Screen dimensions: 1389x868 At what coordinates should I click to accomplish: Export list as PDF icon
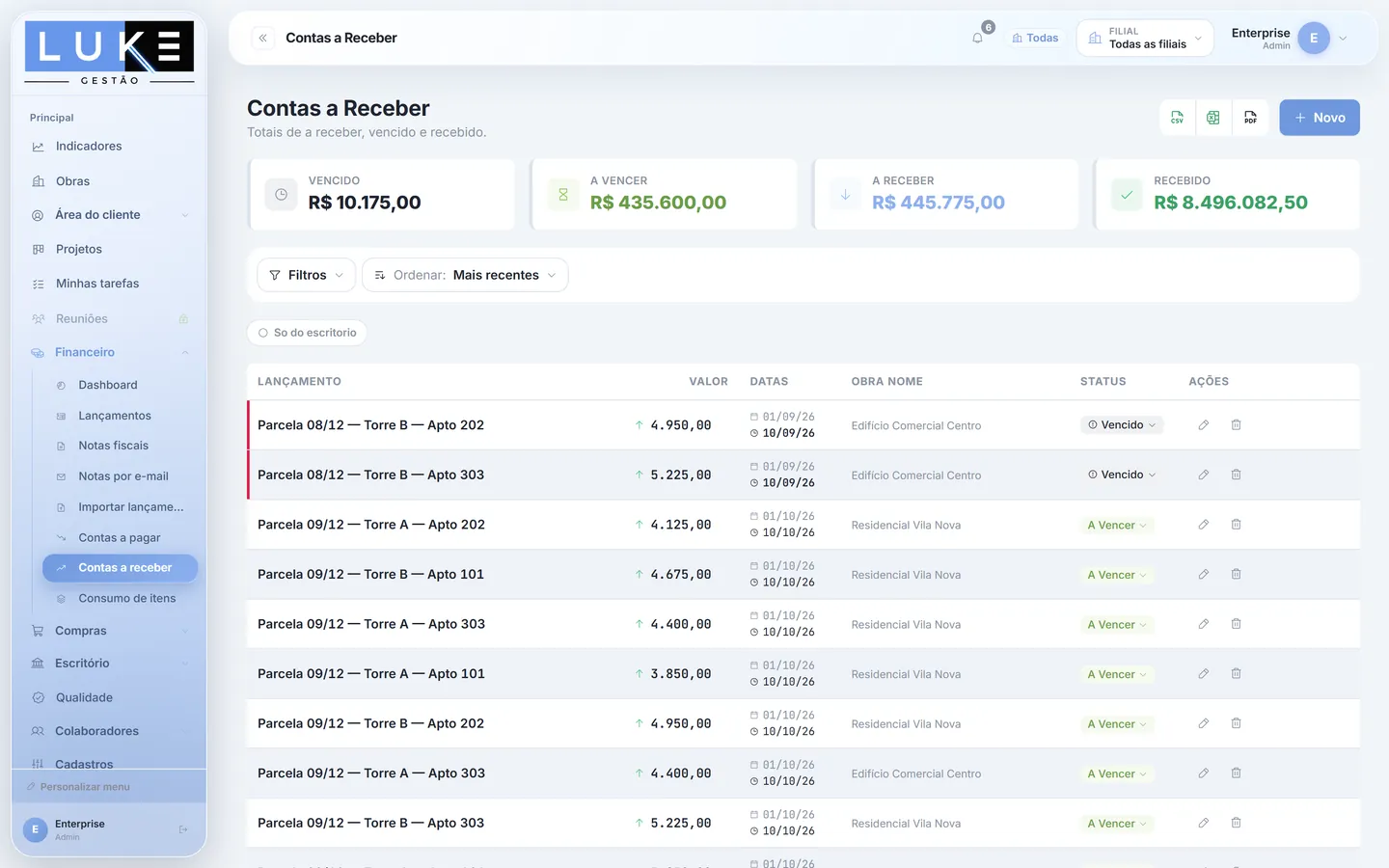pos(1250,118)
